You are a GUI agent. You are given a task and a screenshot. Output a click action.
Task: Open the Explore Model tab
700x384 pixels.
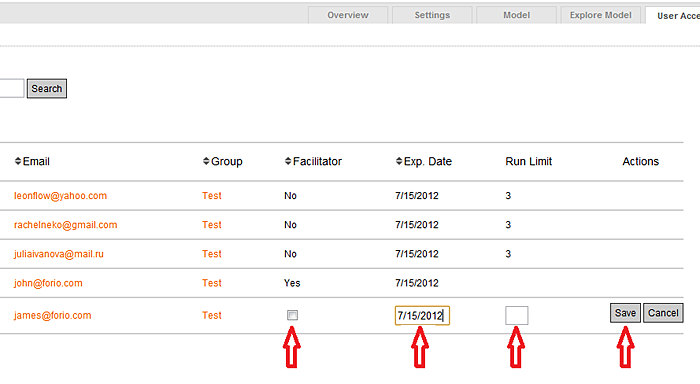pos(600,15)
